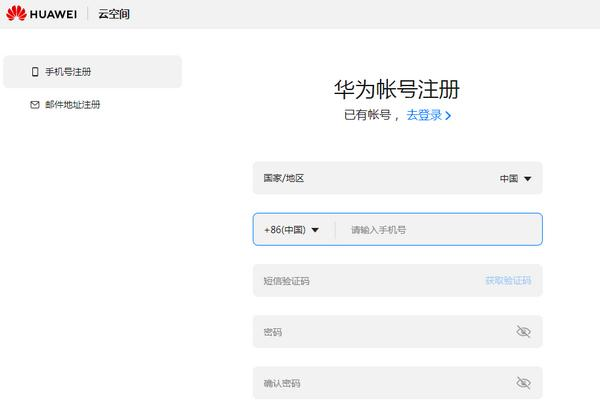Click the phone icon beside 手机号注册

pos(35,72)
